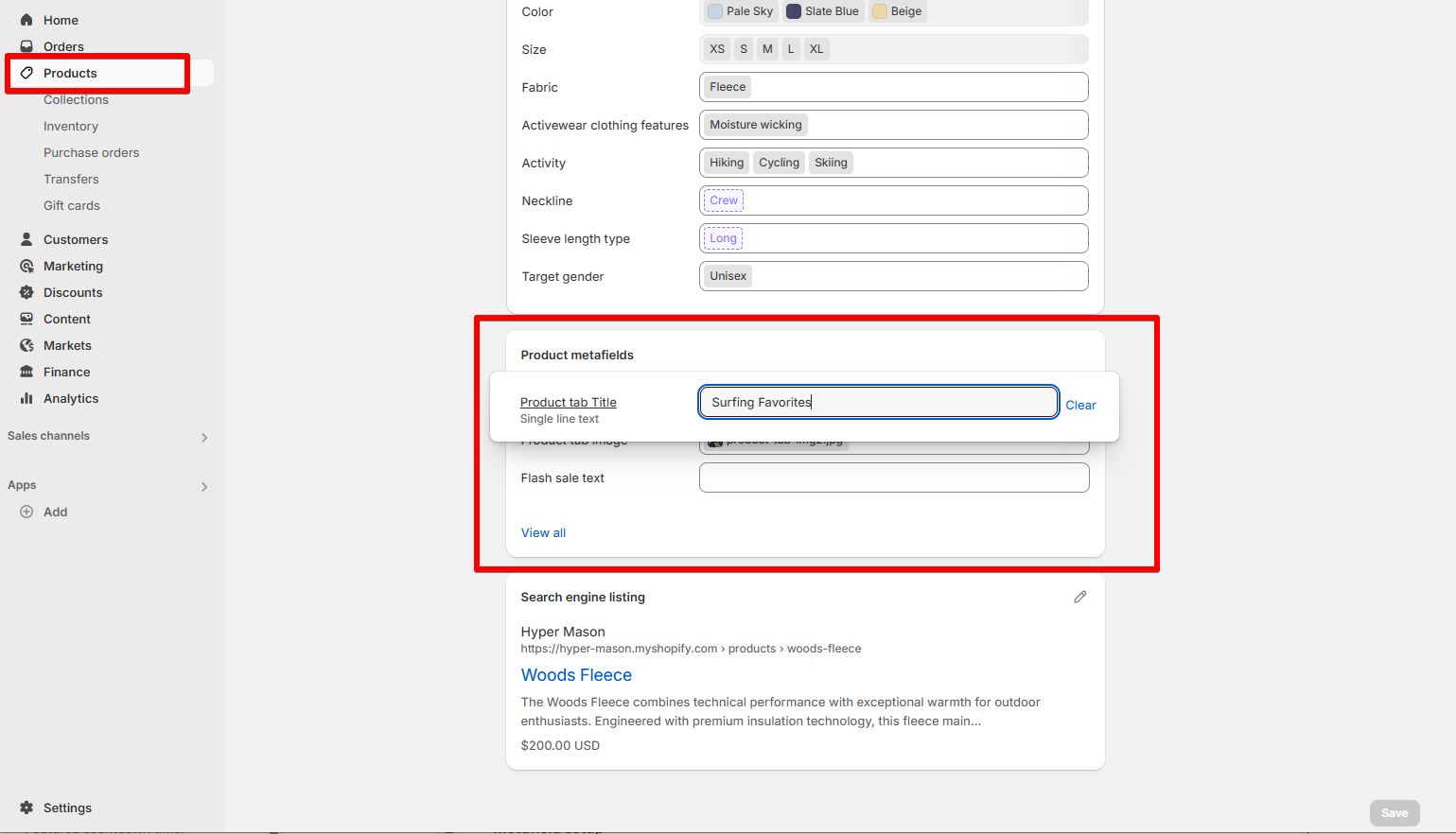
Task: Go to Inventory in the sidebar
Action: (x=71, y=126)
